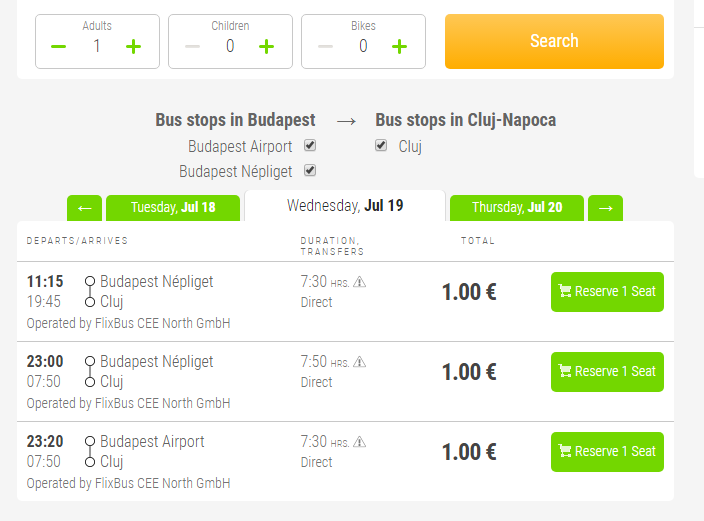Click warning icon on the 11:15 trip
Viewport: 704px width, 521px height.
360,282
